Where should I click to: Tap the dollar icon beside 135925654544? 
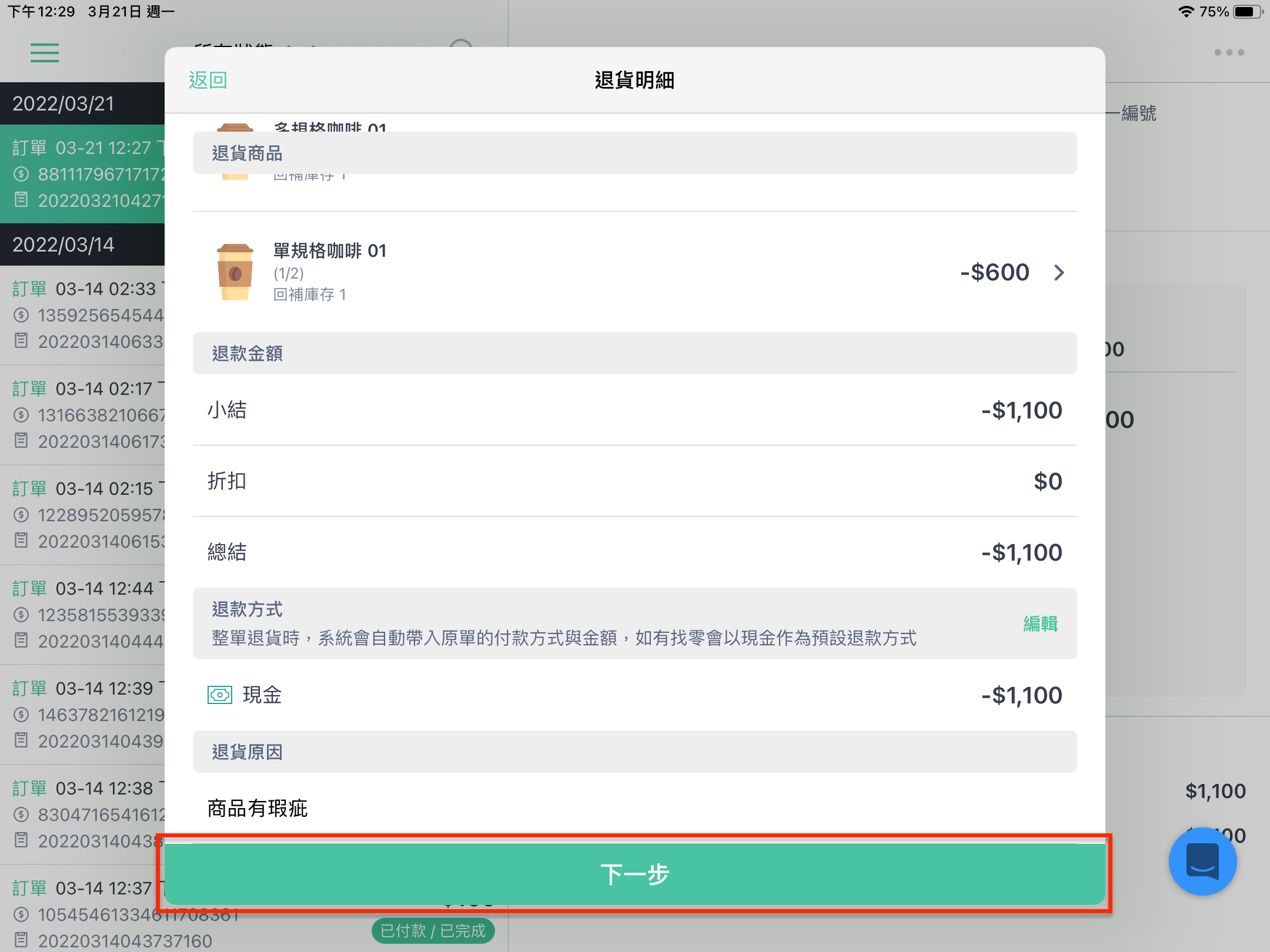coord(21,315)
